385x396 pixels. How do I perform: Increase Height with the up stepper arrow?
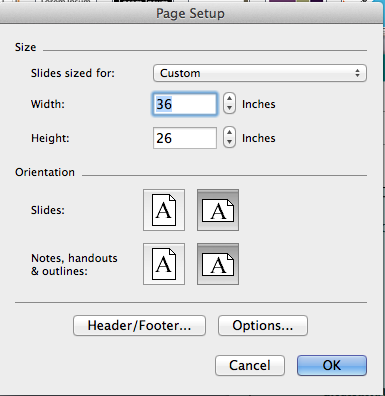[229, 133]
